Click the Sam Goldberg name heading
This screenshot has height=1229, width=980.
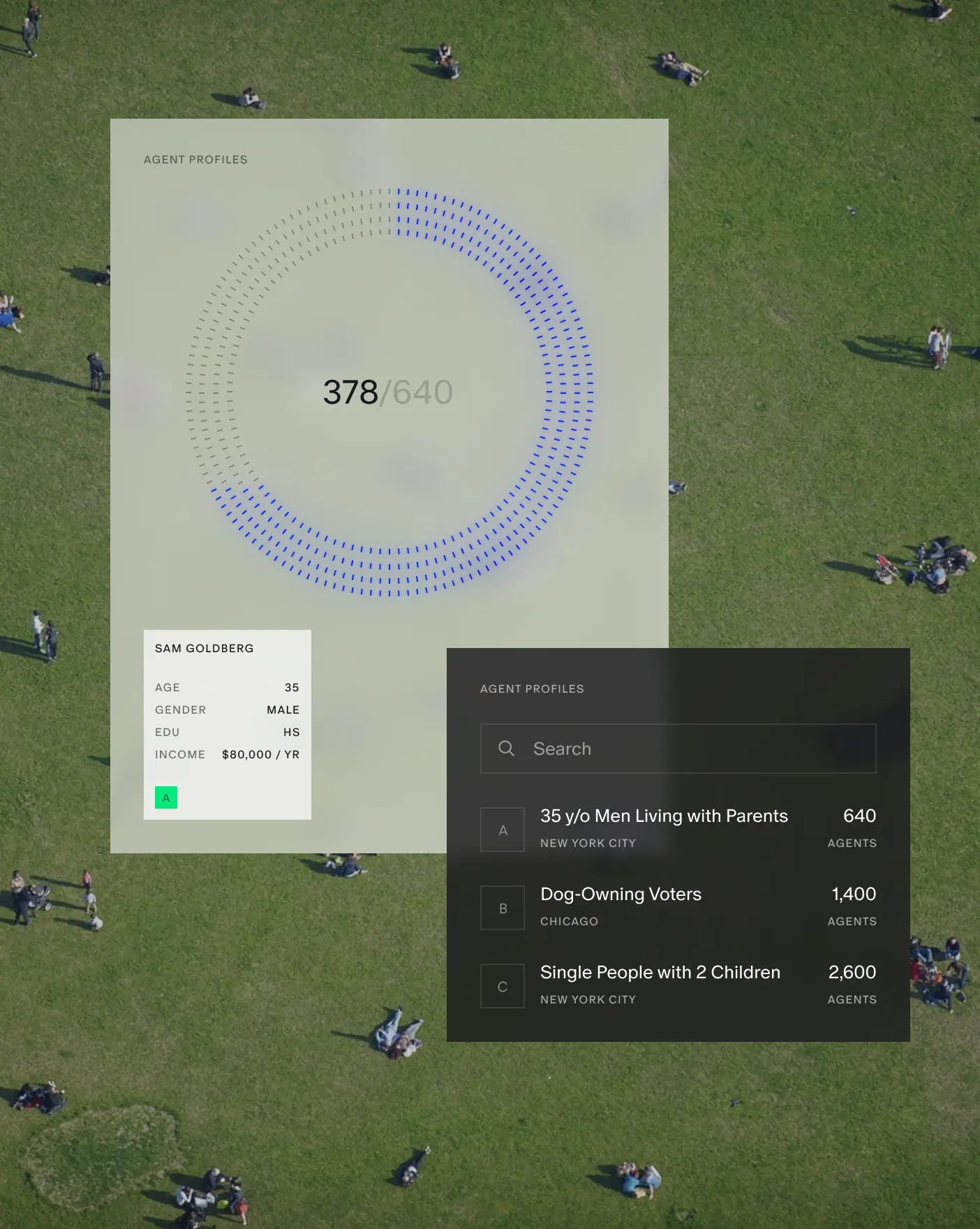pyautogui.click(x=205, y=648)
